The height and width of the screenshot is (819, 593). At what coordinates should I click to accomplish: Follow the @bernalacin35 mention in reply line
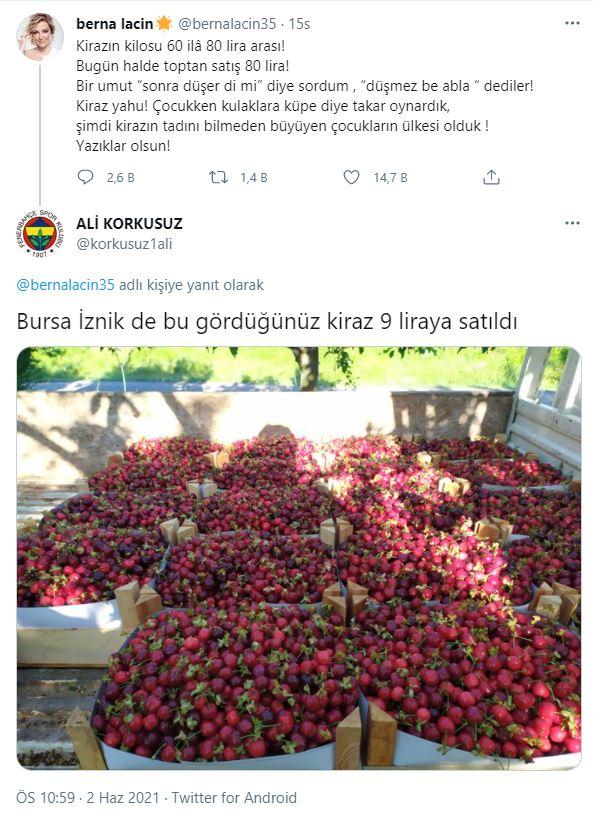click(x=65, y=285)
